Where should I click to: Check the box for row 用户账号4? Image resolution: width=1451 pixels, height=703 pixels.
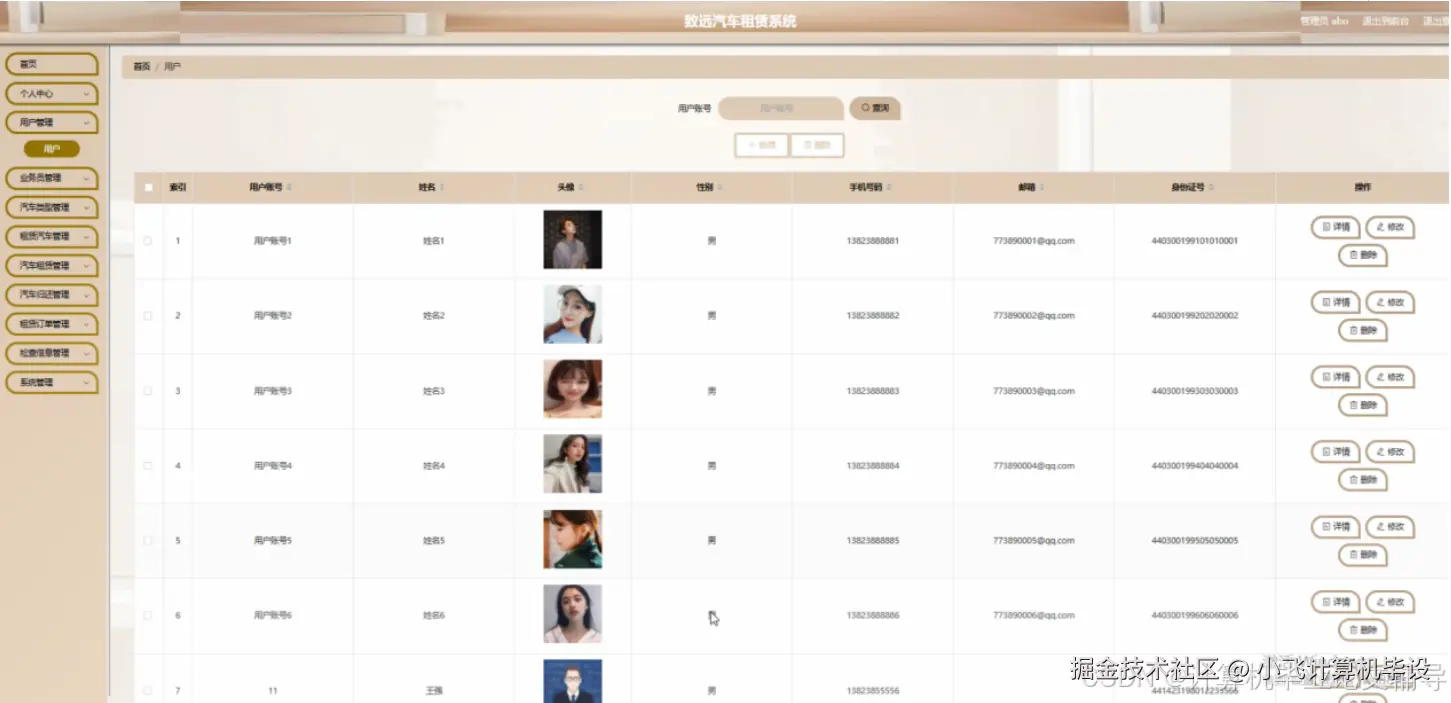pos(148,466)
